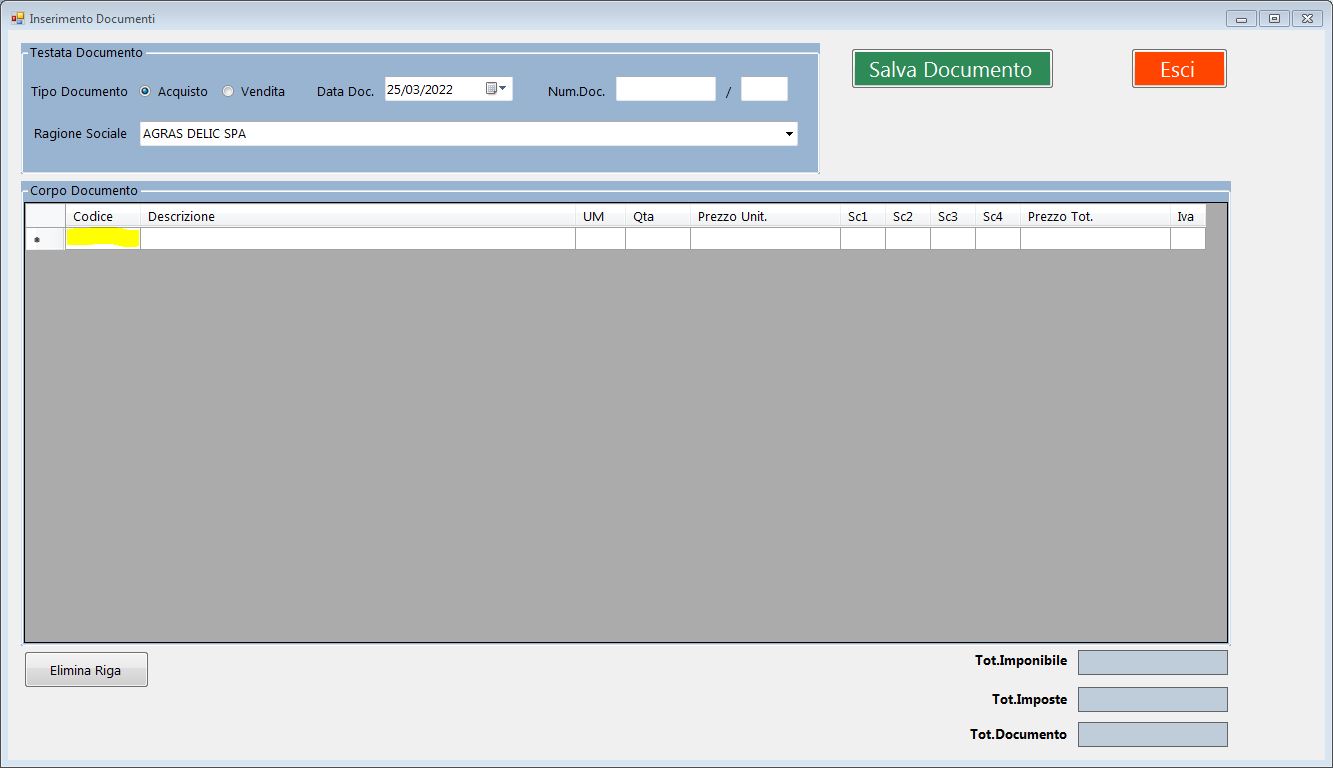This screenshot has height=768, width=1333.
Task: Click the Iva column header
Action: (1188, 216)
